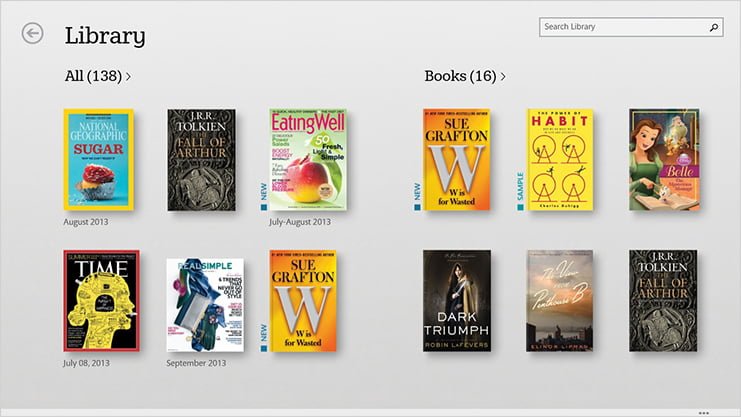Expand the All (138) section

(97, 76)
